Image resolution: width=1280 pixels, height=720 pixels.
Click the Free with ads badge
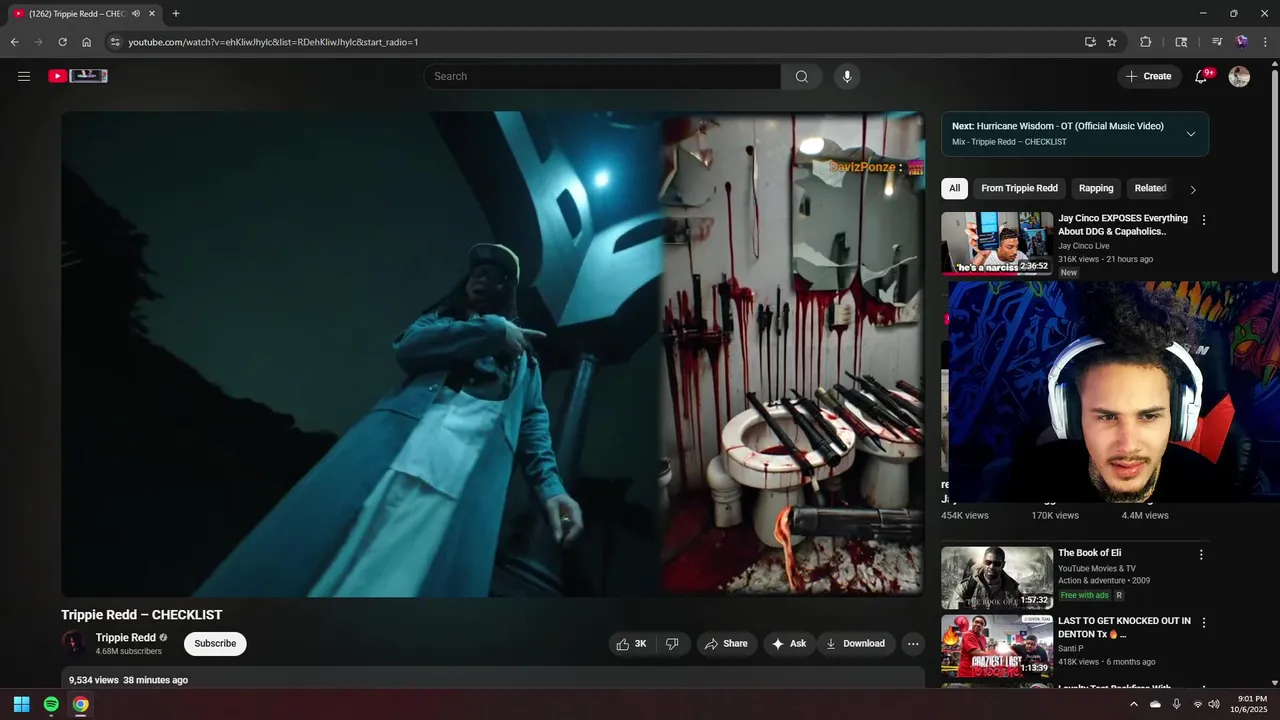[x=1084, y=595]
